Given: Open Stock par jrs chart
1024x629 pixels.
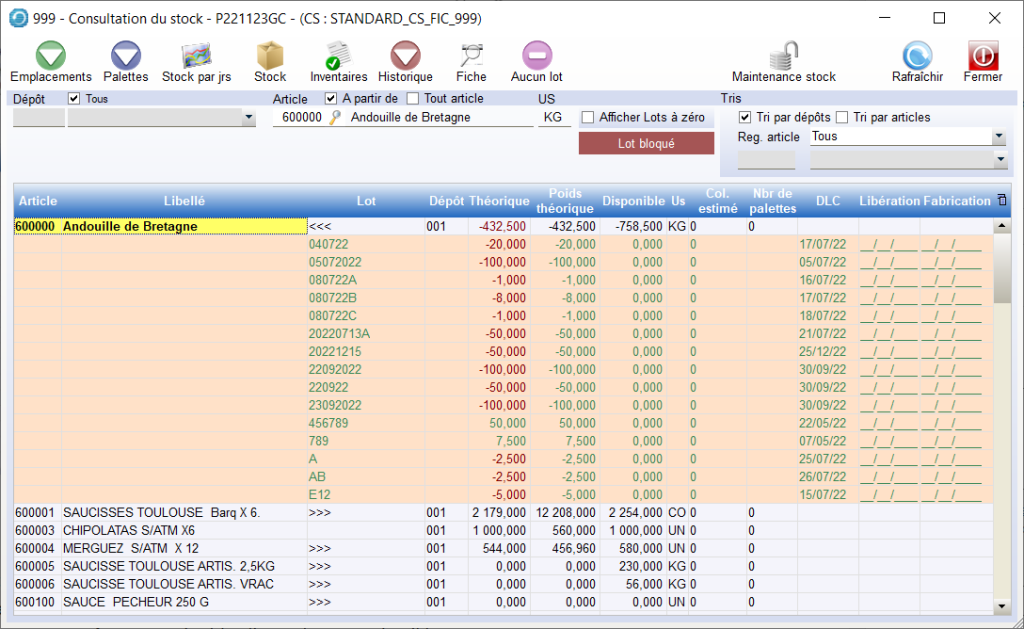Looking at the screenshot, I should tap(196, 57).
